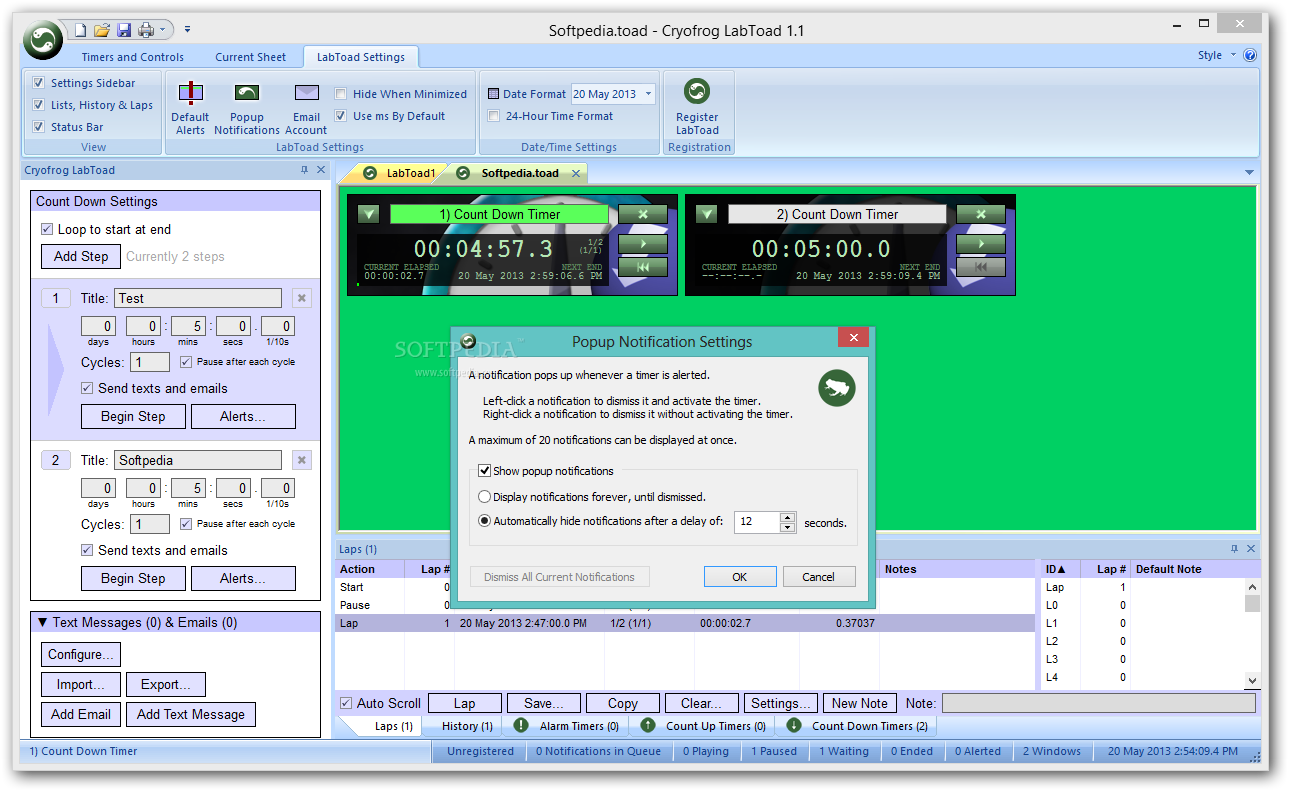The image size is (1289, 791).
Task: Reset timer 1 with its rewind button
Action: pyautogui.click(x=643, y=267)
